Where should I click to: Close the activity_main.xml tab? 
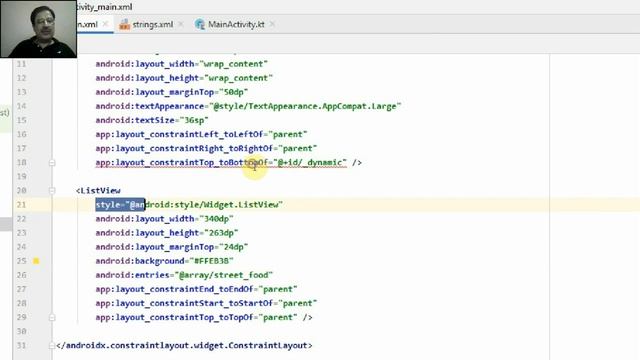click(x=106, y=24)
